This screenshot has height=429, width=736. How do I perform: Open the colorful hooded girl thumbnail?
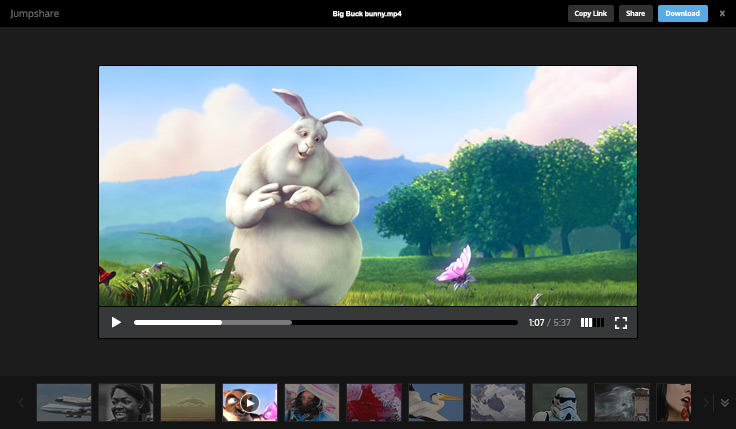click(312, 402)
